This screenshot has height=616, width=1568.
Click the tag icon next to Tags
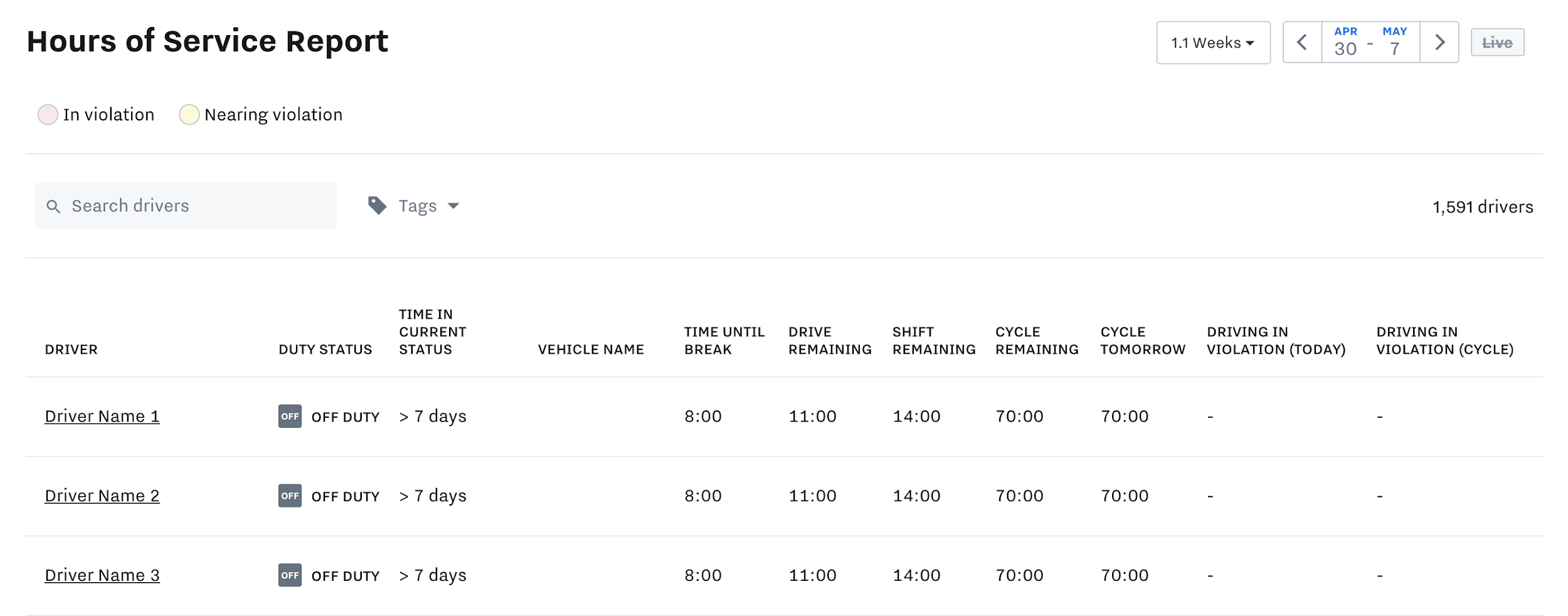[x=377, y=205]
